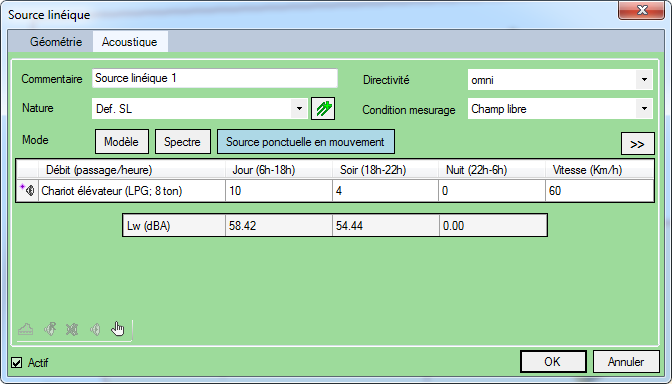Viewport: 672px width, 384px height.
Task: Click the Jour (6h-18h) column header
Action: (x=279, y=170)
